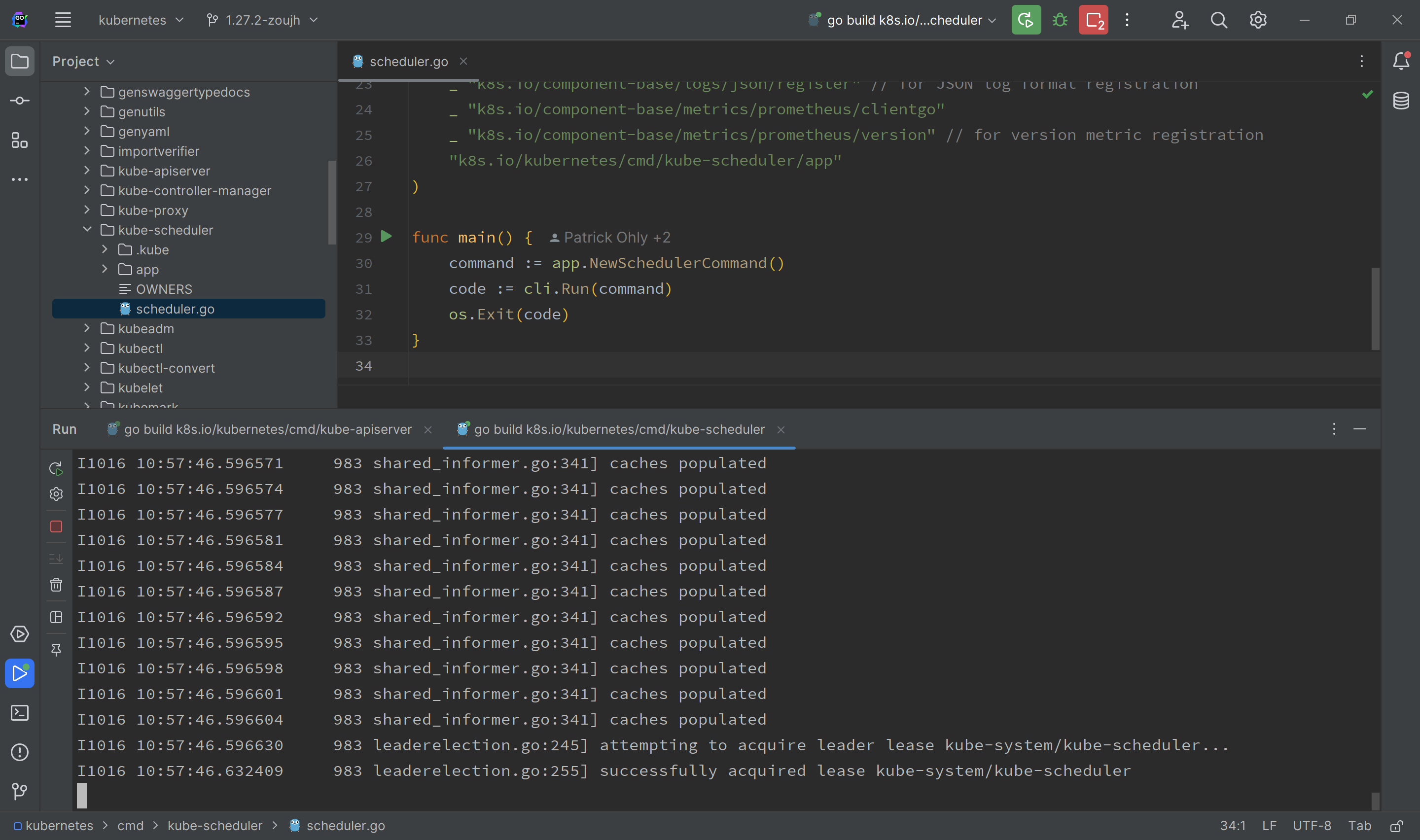
Task: Expand the kube-apiserver folder
Action: coord(87,171)
